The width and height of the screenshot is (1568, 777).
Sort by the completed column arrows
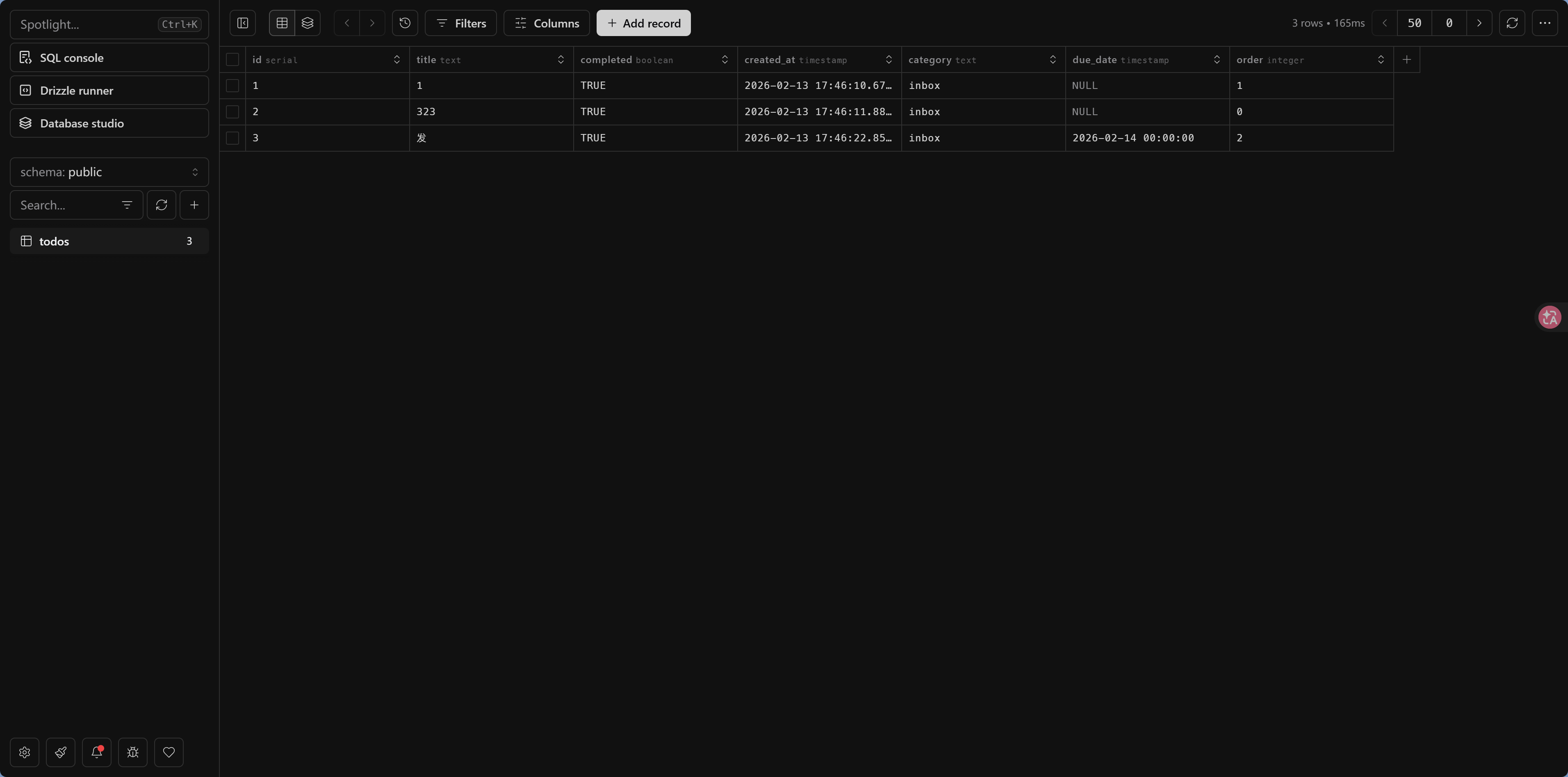[x=725, y=60]
